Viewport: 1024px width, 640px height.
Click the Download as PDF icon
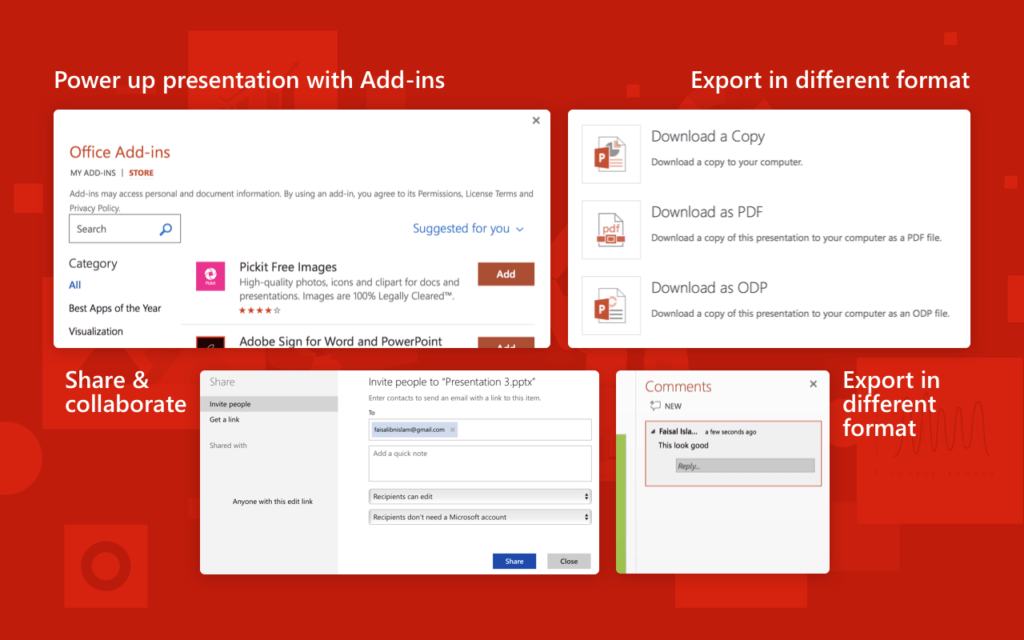[611, 230]
